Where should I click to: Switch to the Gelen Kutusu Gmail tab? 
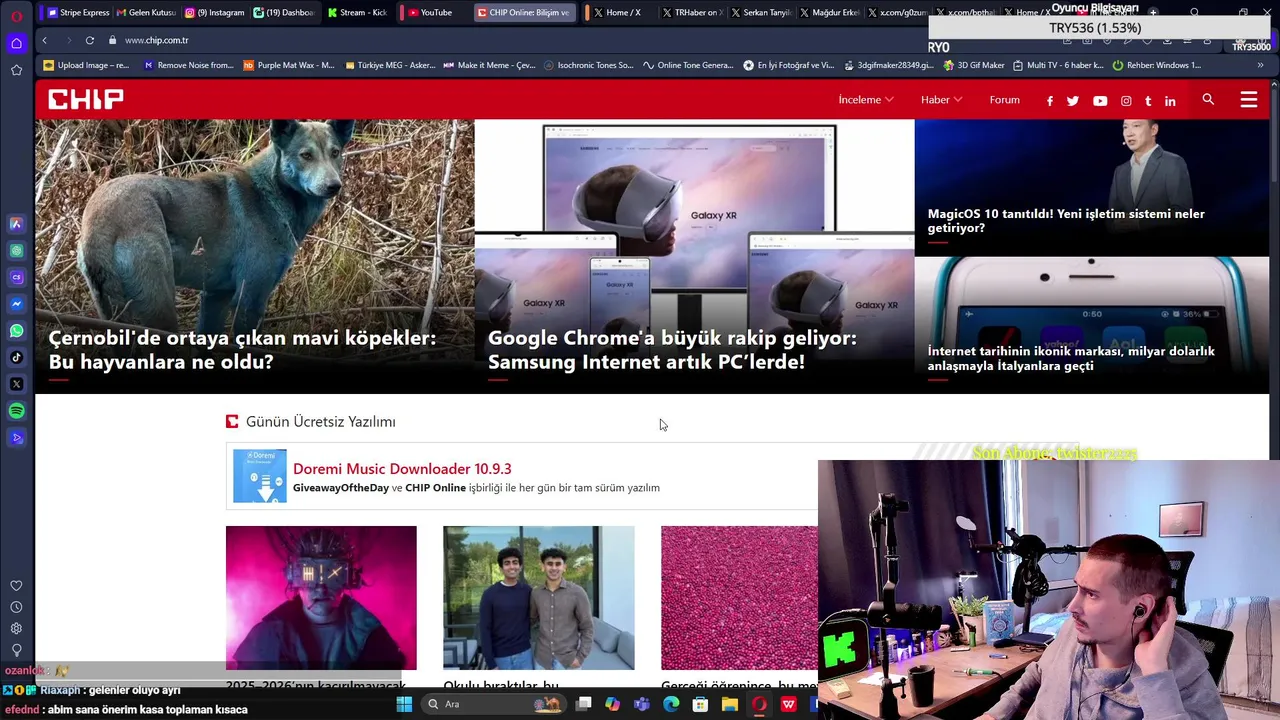(x=146, y=13)
